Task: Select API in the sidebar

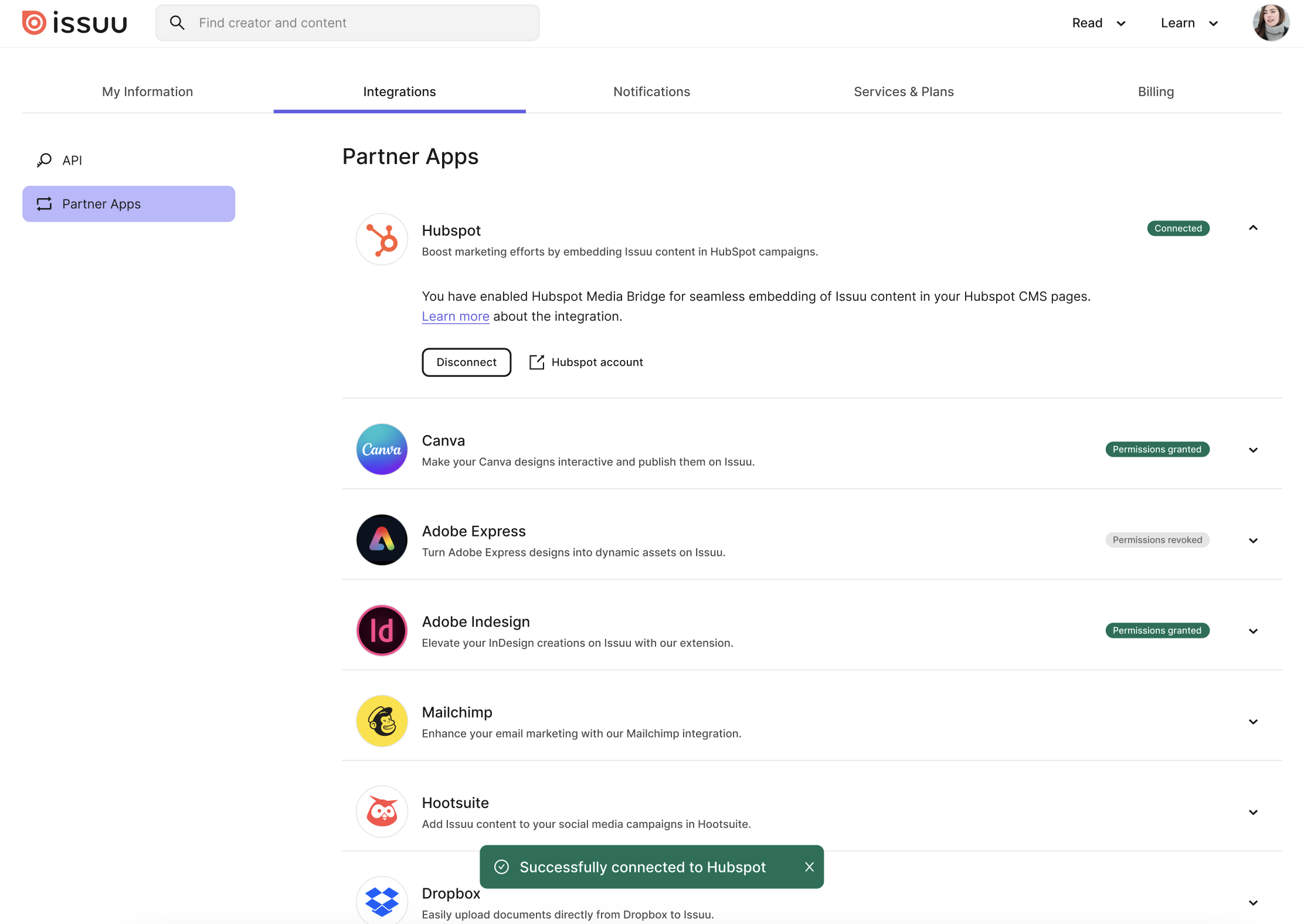Action: pos(128,160)
